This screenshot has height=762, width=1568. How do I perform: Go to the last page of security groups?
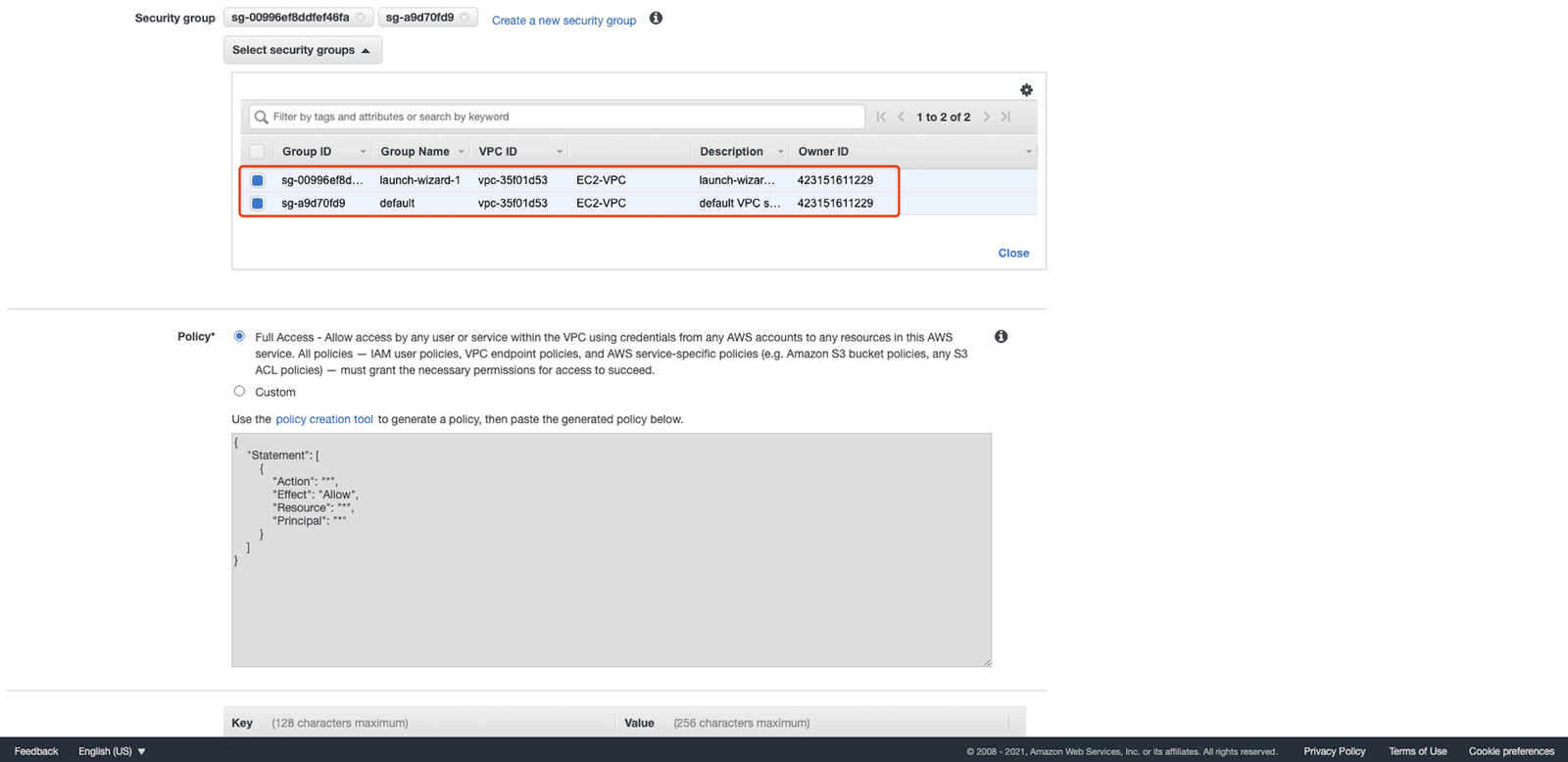tap(1005, 117)
